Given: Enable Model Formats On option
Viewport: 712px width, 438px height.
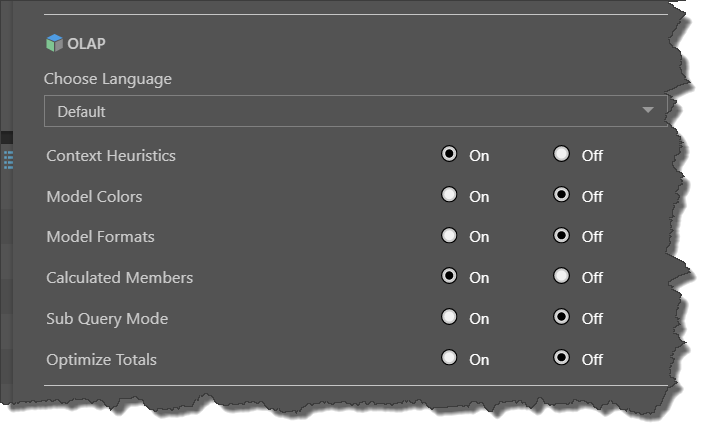Looking at the screenshot, I should tap(449, 235).
